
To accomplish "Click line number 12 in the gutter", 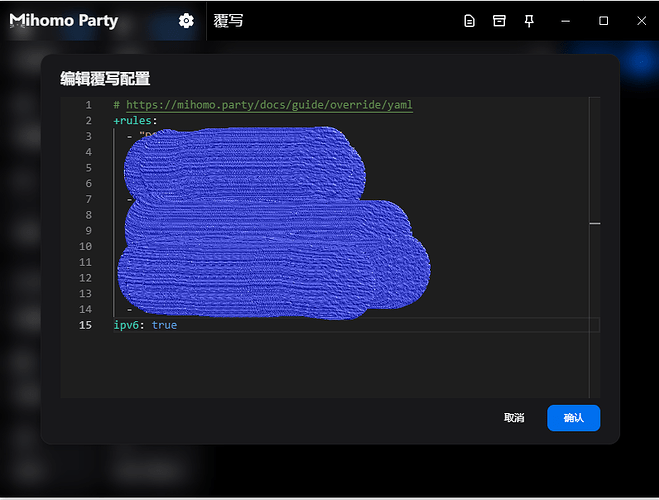I will coord(85,278).
